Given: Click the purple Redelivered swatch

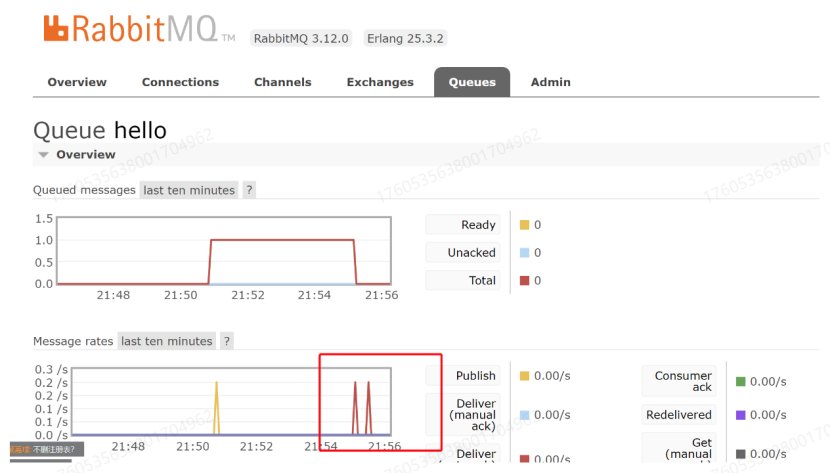Looking at the screenshot, I should pos(741,415).
